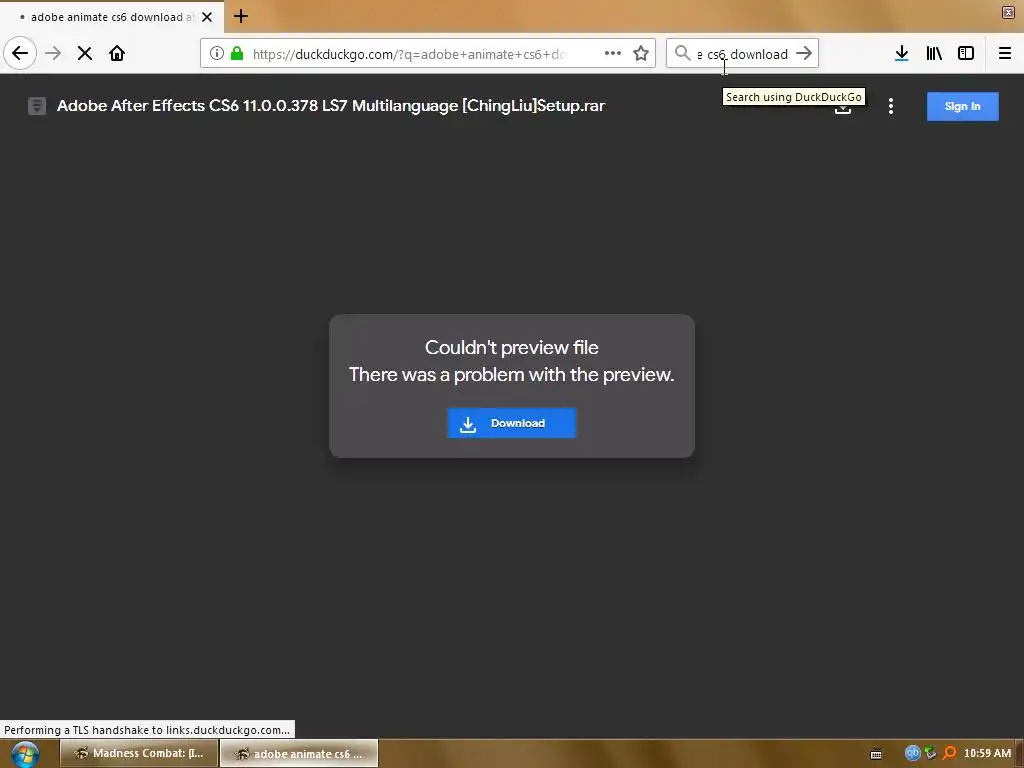
Task: Select the adobe animate cs6 download tab
Action: click(112, 17)
